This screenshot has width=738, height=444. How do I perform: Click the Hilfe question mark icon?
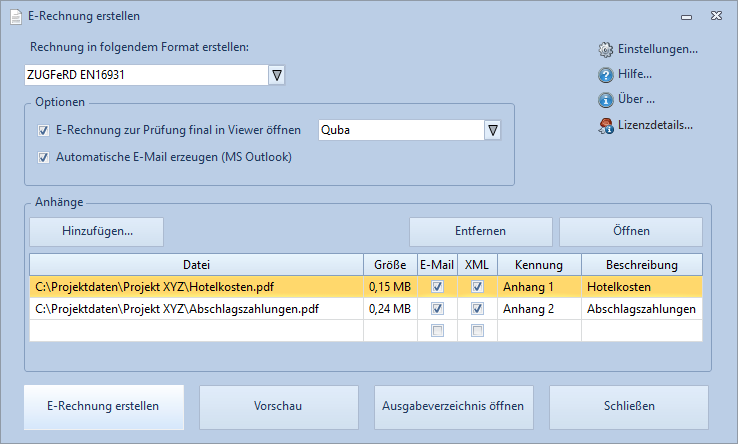pos(606,75)
